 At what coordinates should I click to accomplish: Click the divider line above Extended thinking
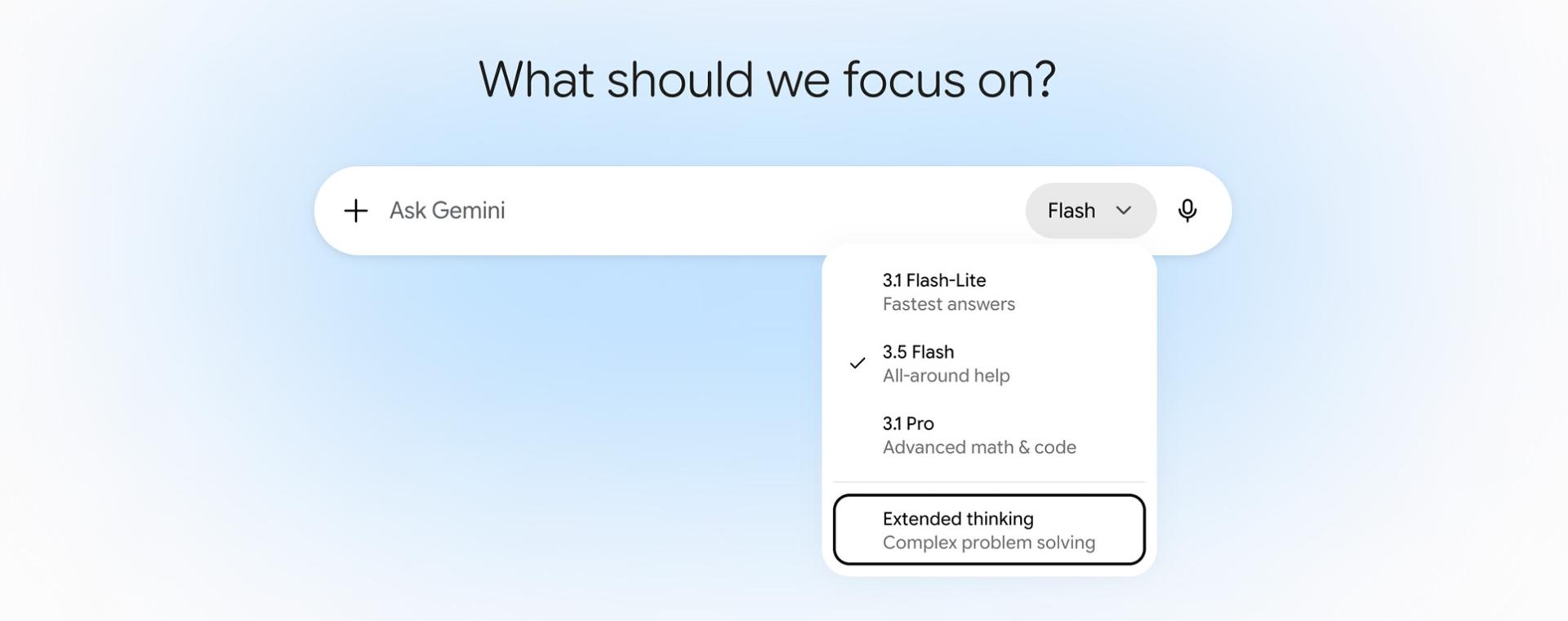click(x=989, y=482)
